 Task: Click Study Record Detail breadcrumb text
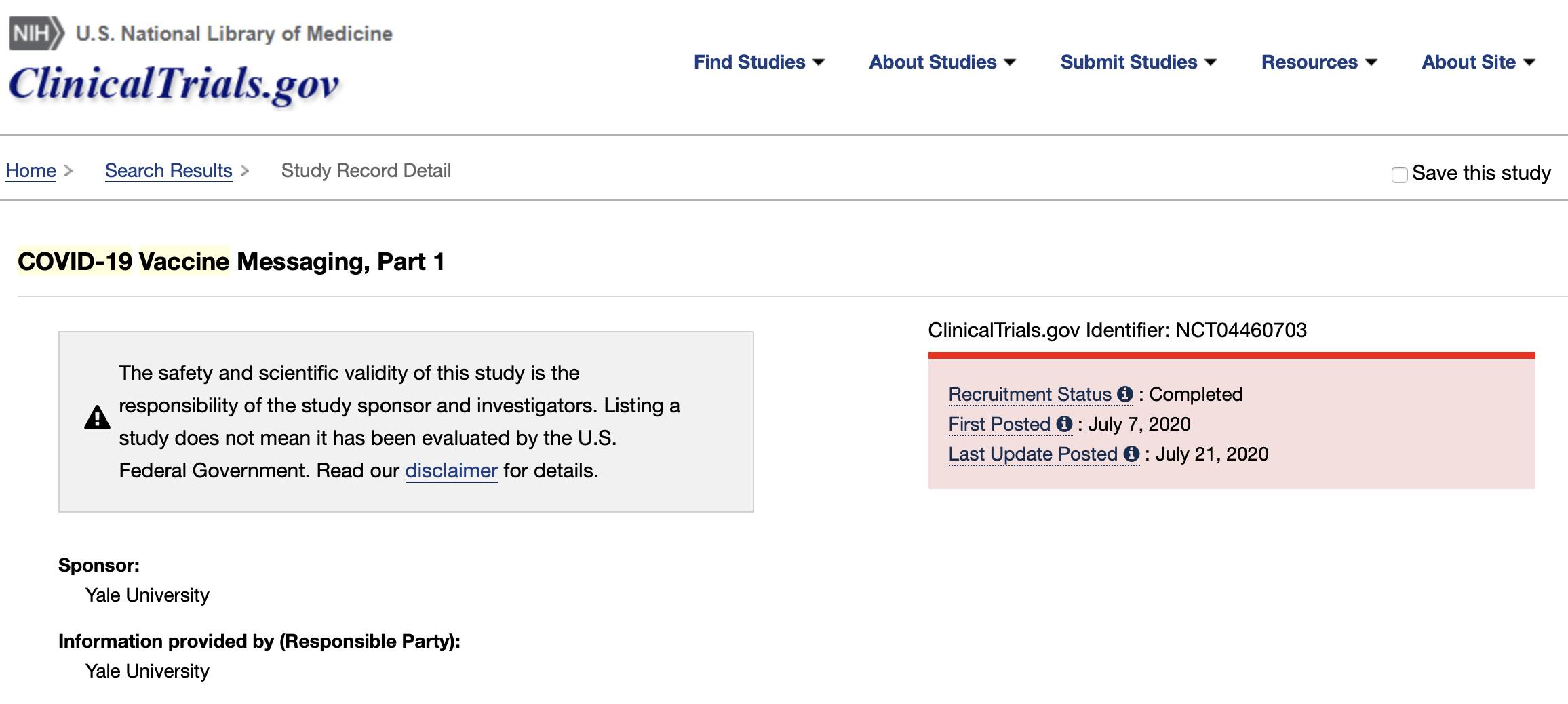pos(366,171)
